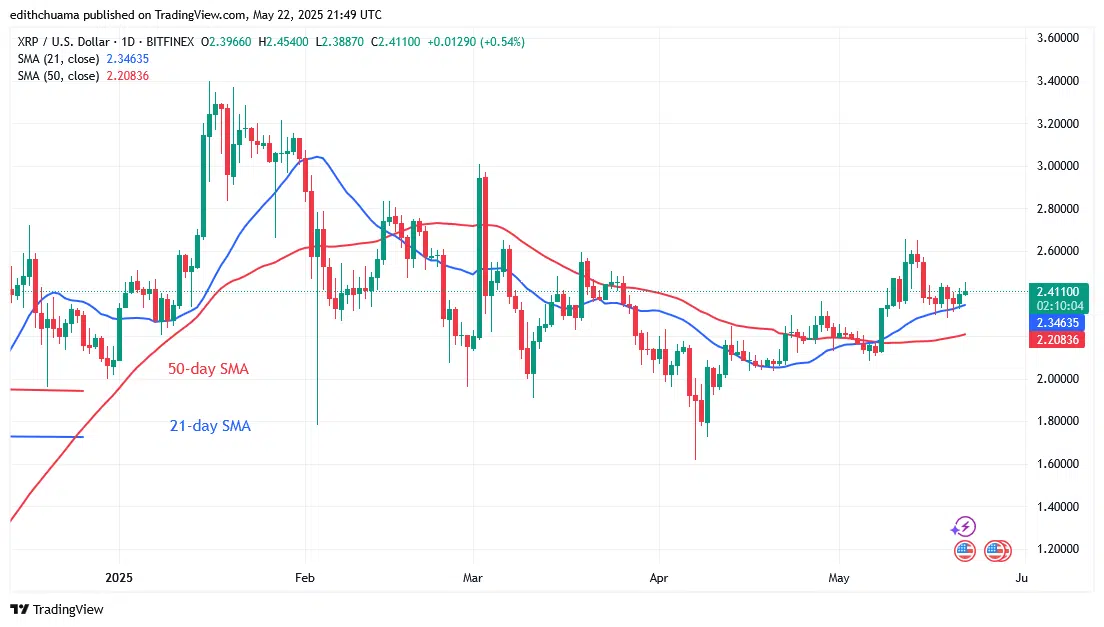
Task: Select the 50-day SMA text annotation
Action: [208, 369]
